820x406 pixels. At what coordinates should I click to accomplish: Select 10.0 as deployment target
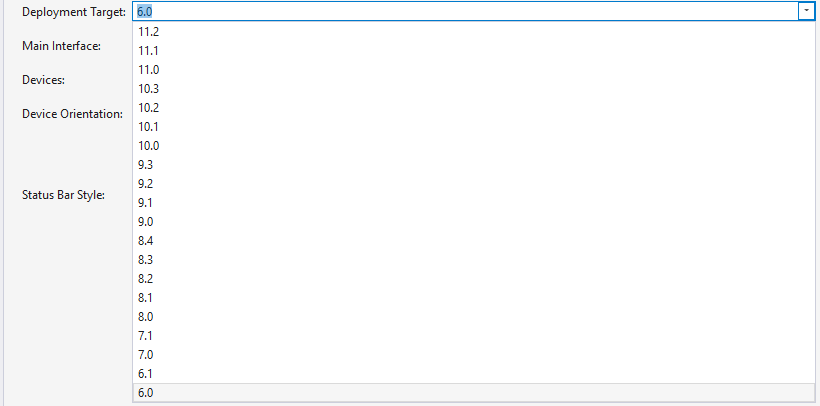click(x=149, y=146)
